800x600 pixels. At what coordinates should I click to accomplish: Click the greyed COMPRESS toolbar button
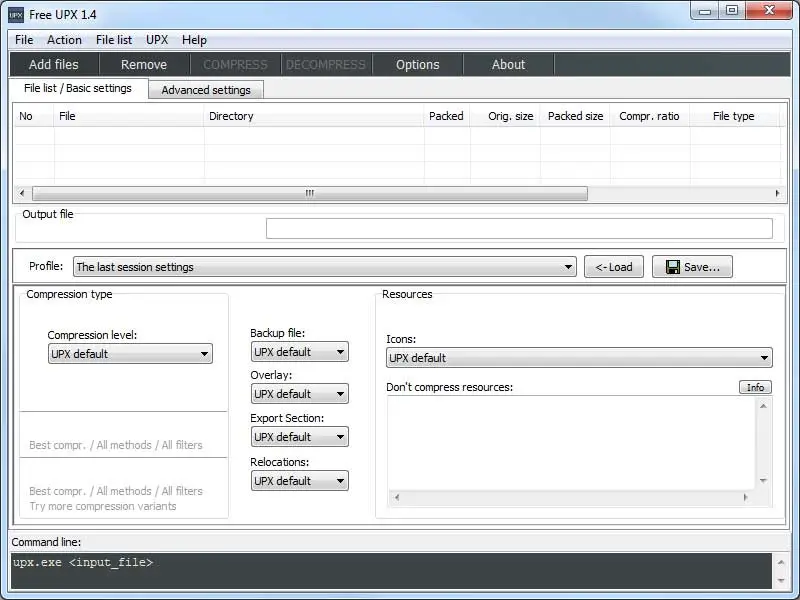click(x=235, y=64)
